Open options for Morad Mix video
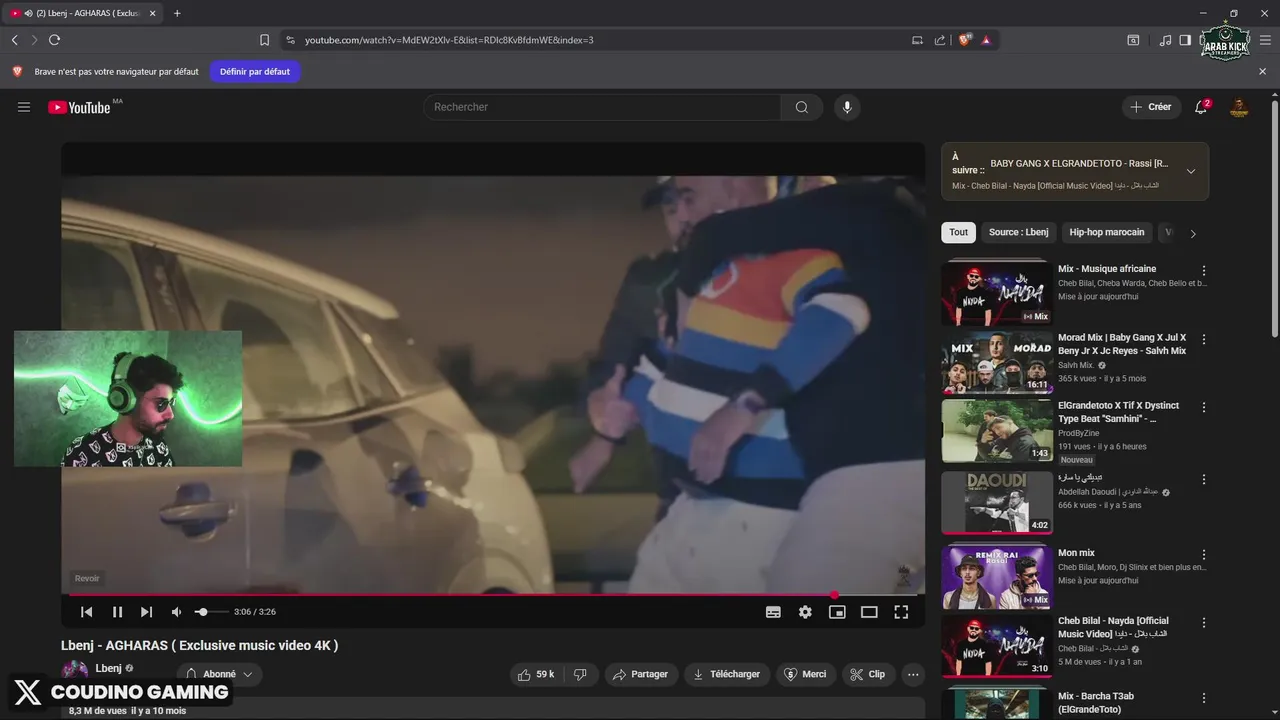Image resolution: width=1280 pixels, height=720 pixels. pos(1204,339)
